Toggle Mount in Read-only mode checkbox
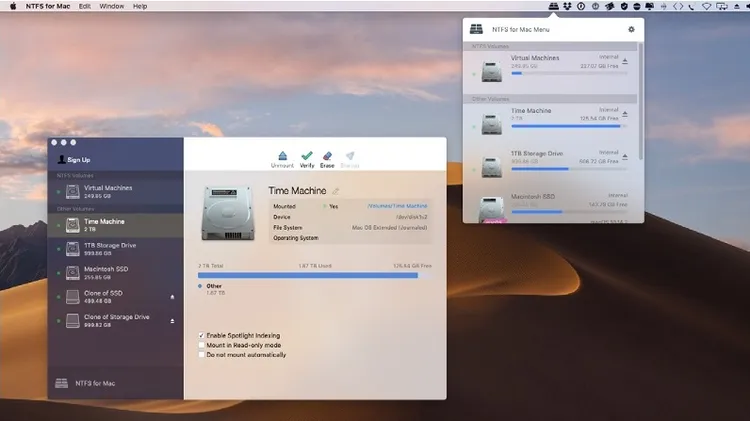 [x=201, y=345]
